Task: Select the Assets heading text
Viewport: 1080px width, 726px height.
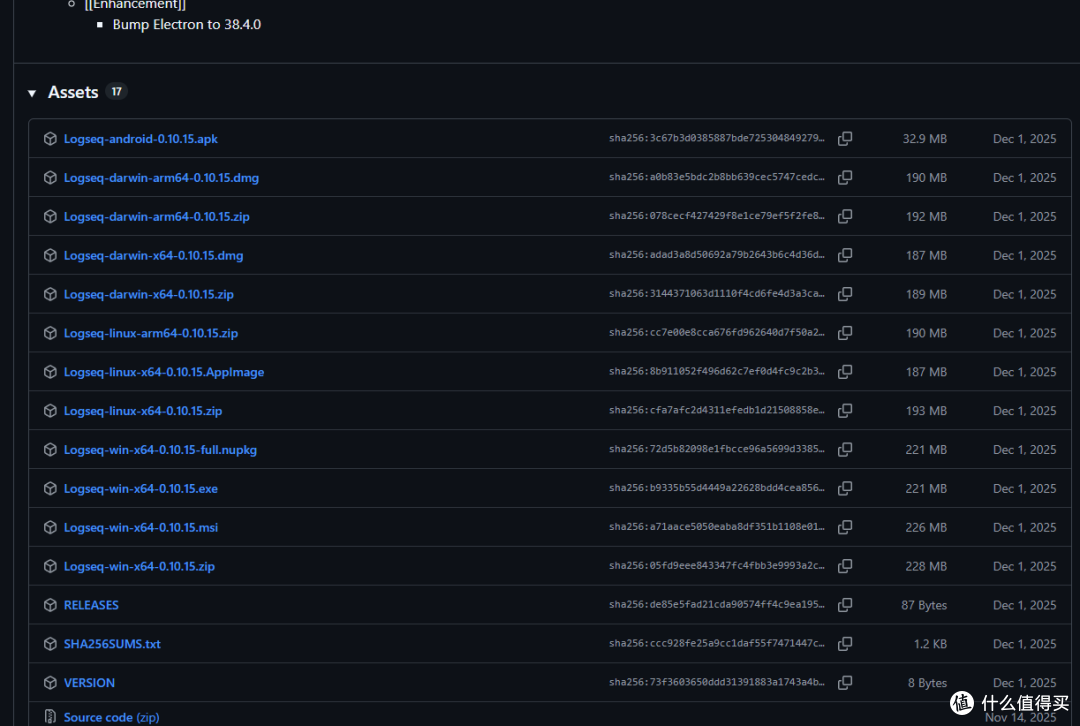Action: (73, 92)
